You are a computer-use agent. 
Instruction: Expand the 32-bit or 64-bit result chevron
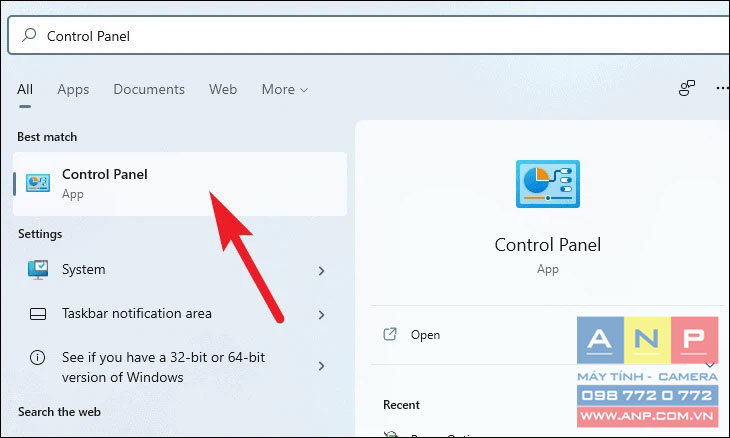coord(321,366)
